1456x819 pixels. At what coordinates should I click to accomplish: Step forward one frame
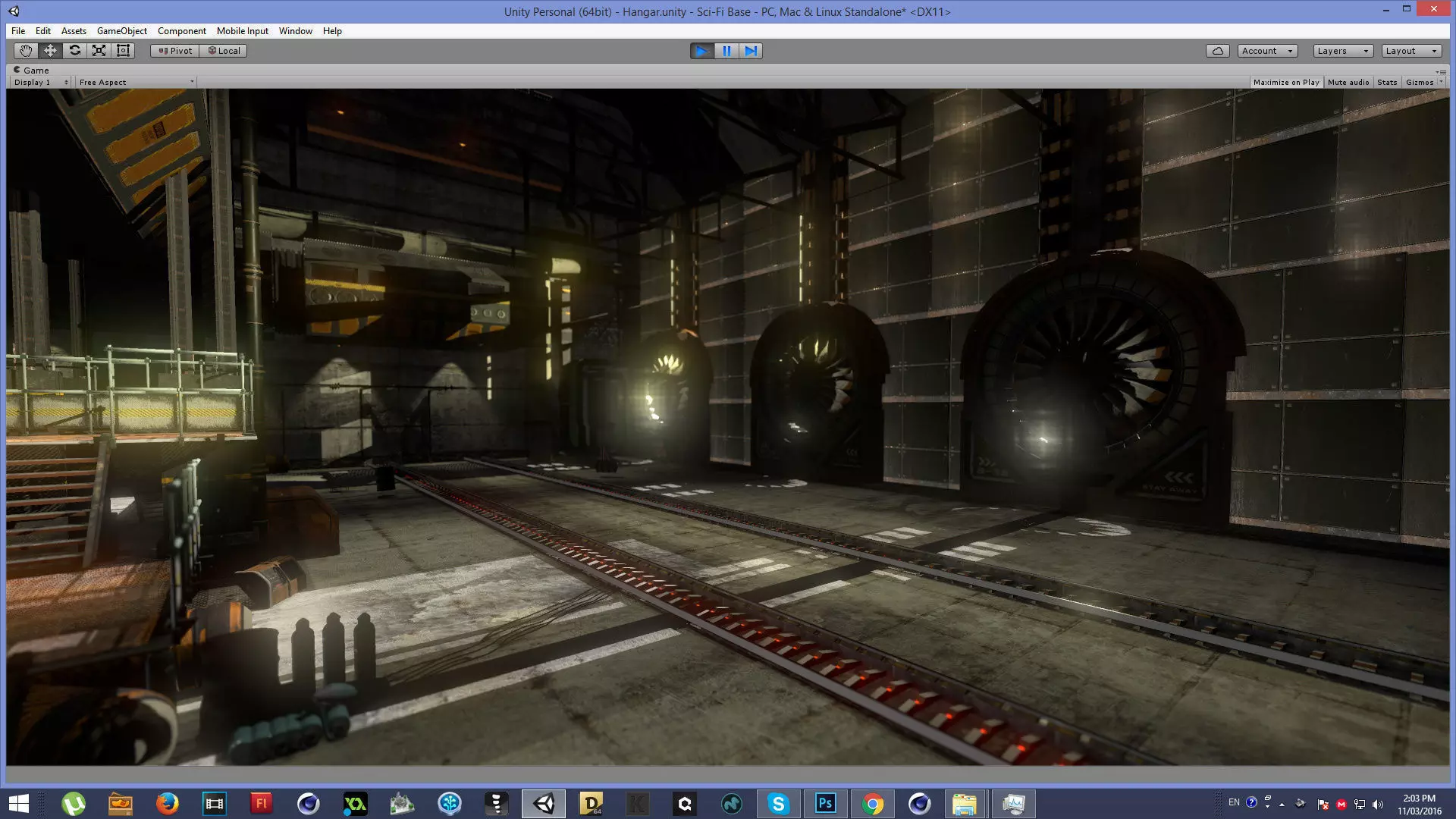(x=751, y=51)
